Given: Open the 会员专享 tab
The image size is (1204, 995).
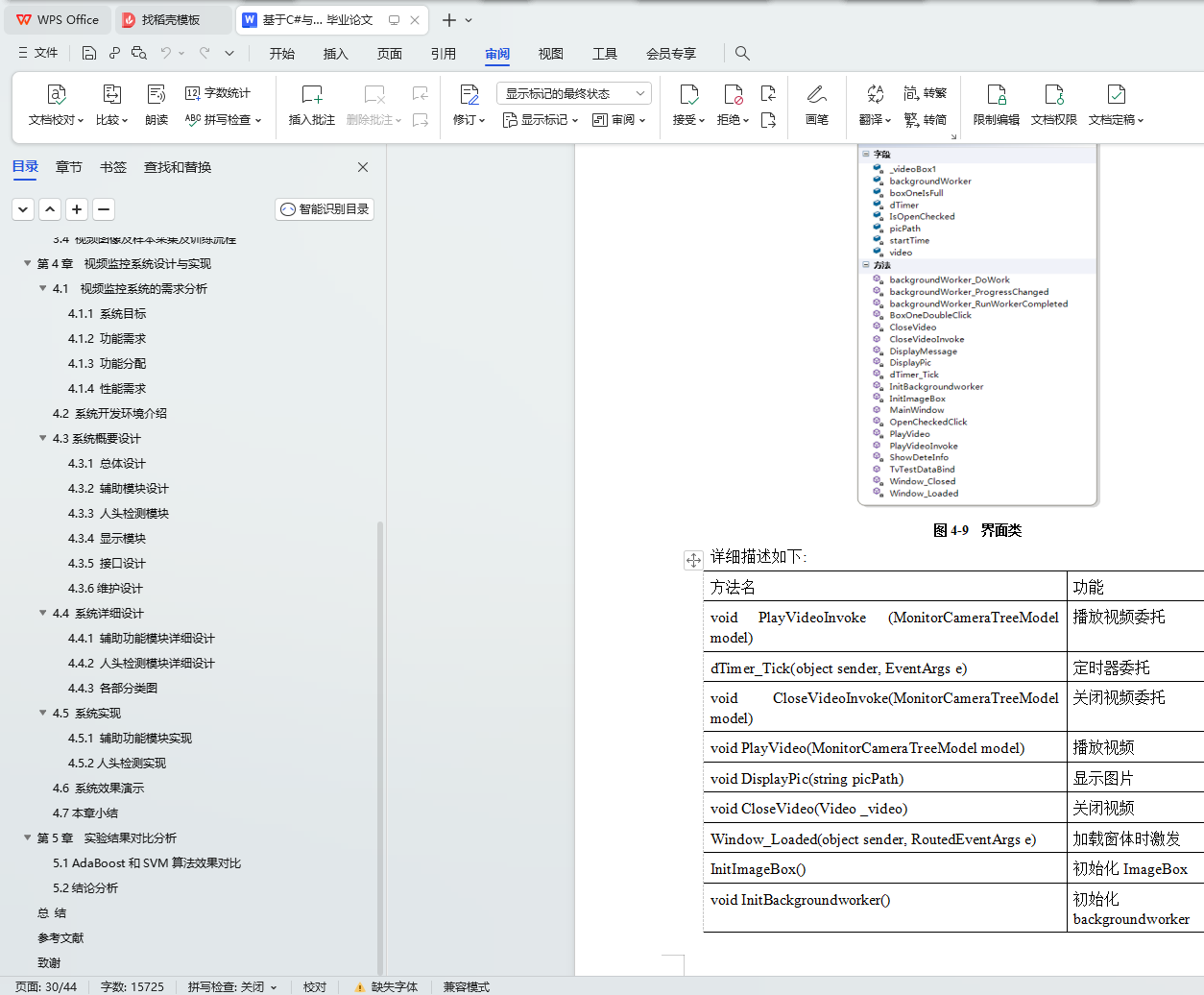Looking at the screenshot, I should tap(671, 54).
